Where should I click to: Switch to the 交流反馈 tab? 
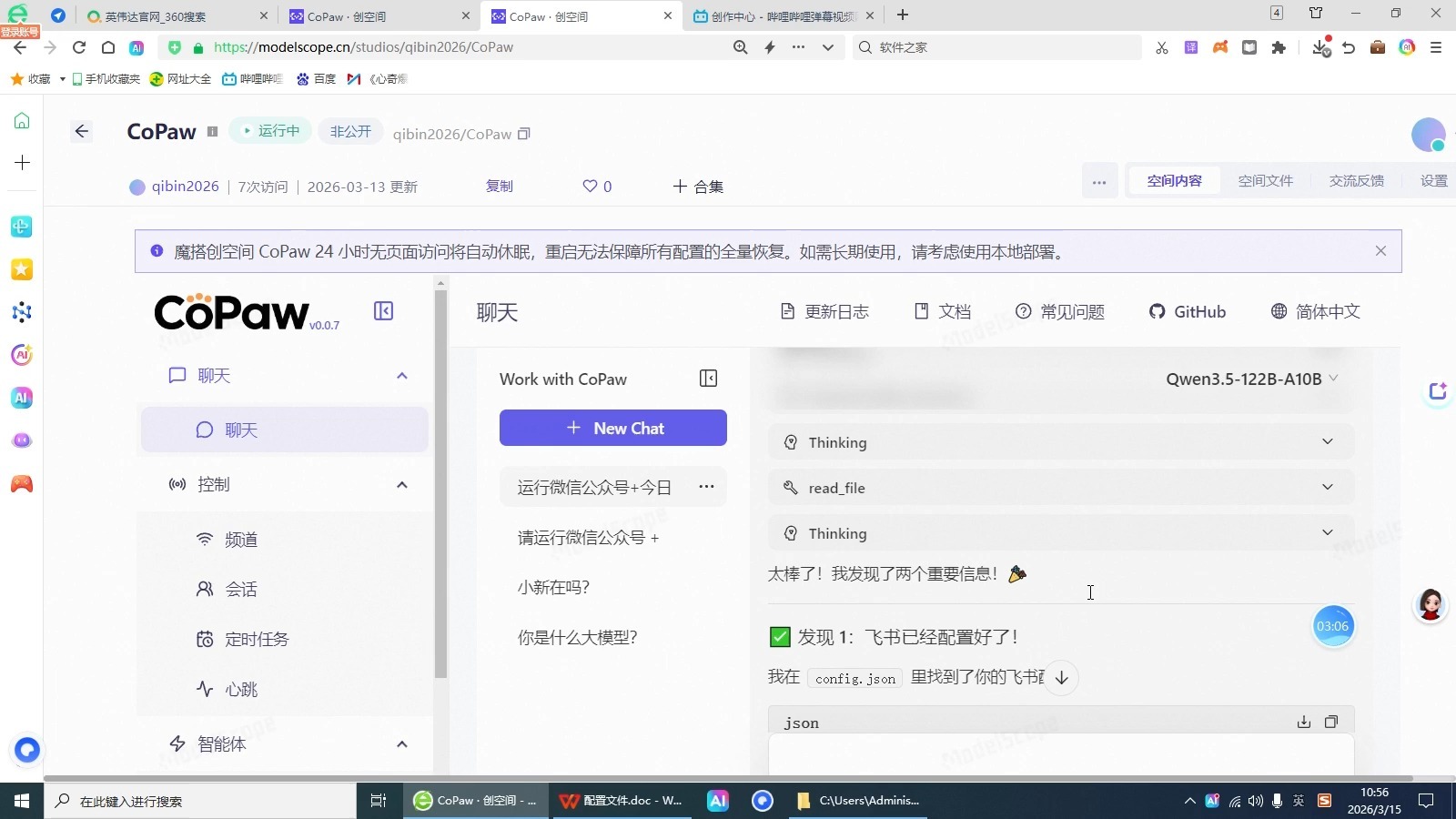(x=1356, y=181)
